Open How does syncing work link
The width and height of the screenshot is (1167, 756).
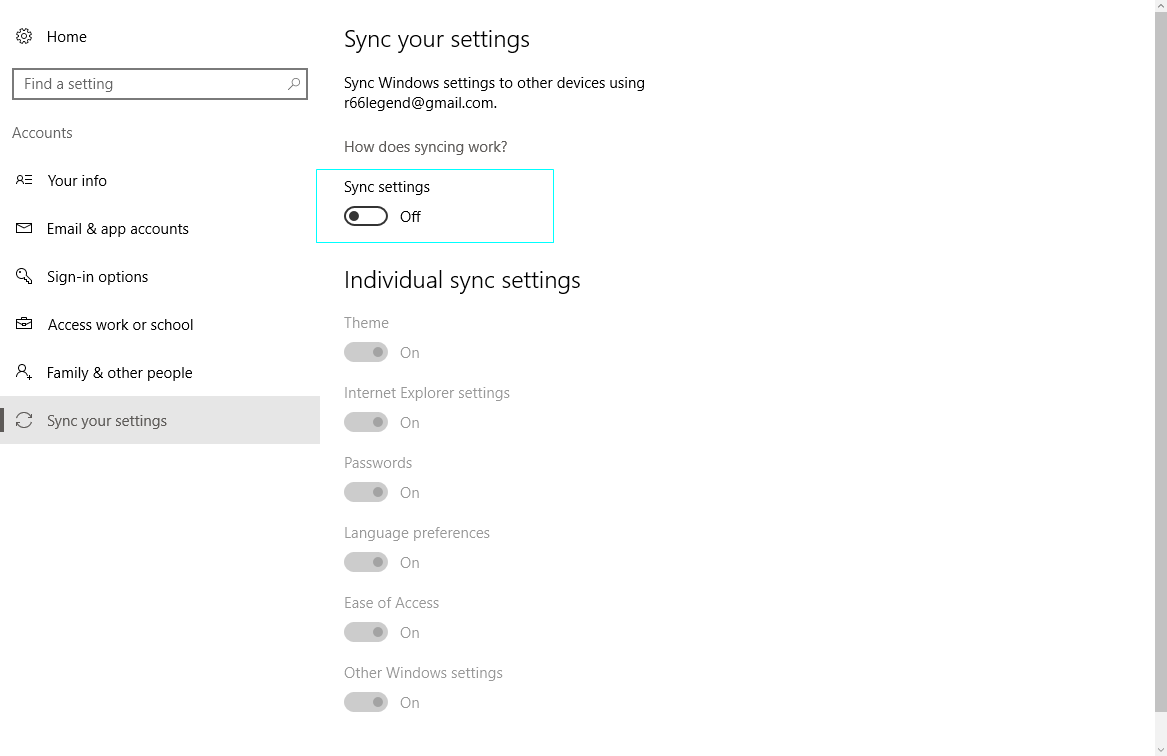tap(426, 147)
